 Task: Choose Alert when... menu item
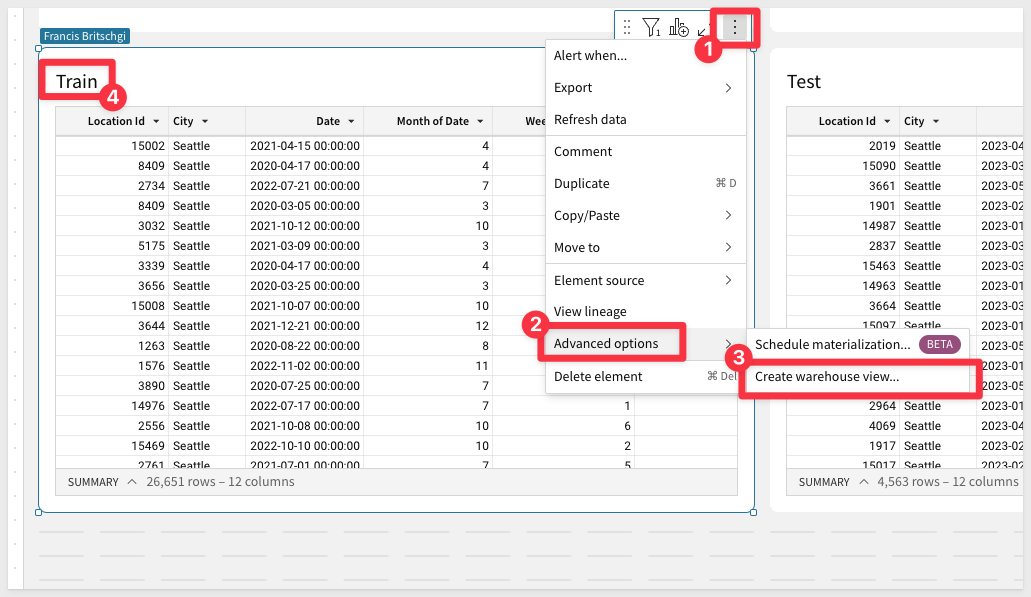(x=590, y=56)
